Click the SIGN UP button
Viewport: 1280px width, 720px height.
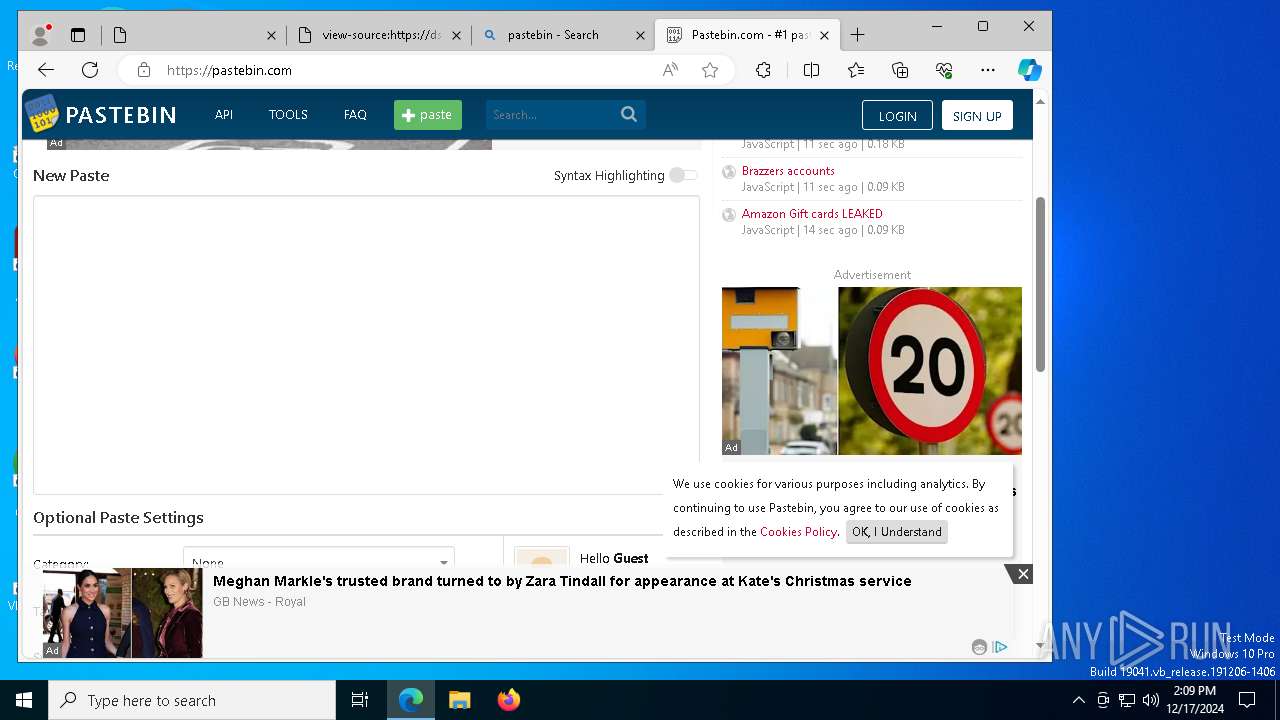tap(977, 115)
